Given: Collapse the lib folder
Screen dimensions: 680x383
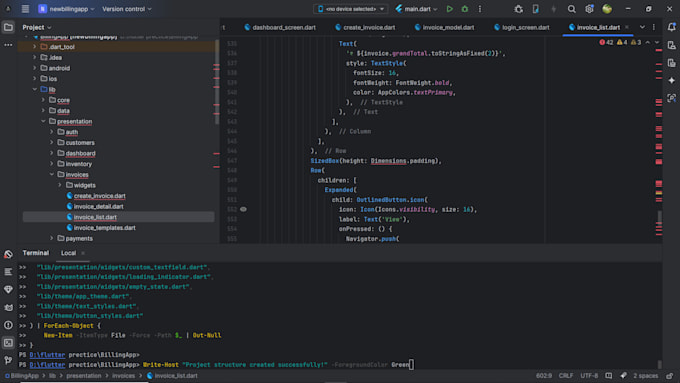Looking at the screenshot, I should click(x=35, y=89).
